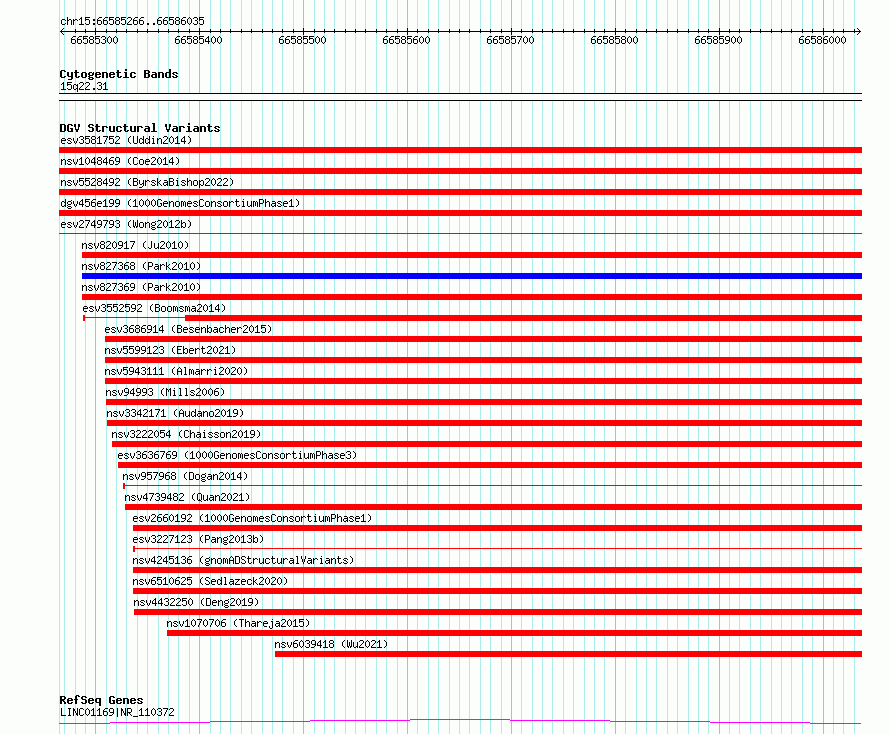Screen dimensions: 890x734
Task: Click the red bar under nsv1070706 (Thareja2015)
Action: 514,633
